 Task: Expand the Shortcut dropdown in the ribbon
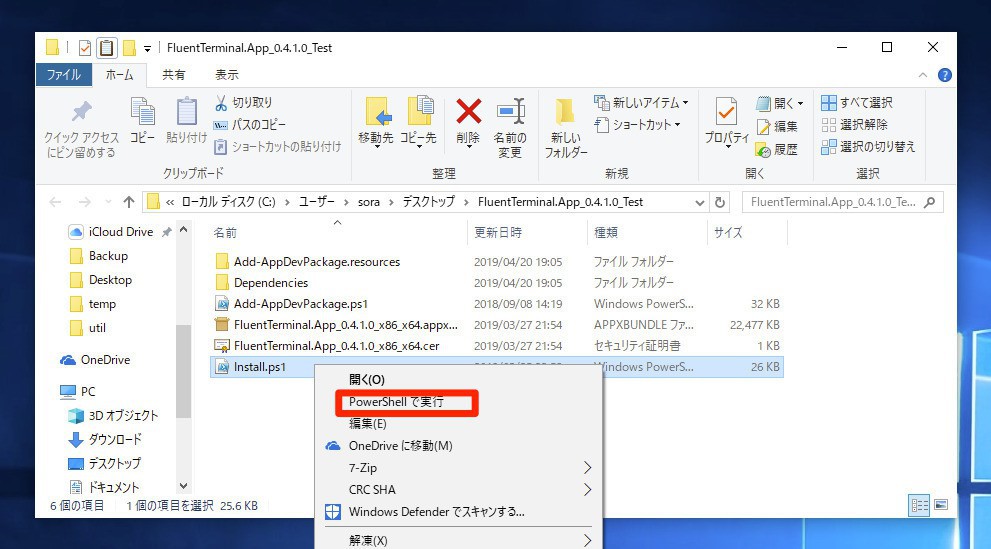click(x=678, y=124)
